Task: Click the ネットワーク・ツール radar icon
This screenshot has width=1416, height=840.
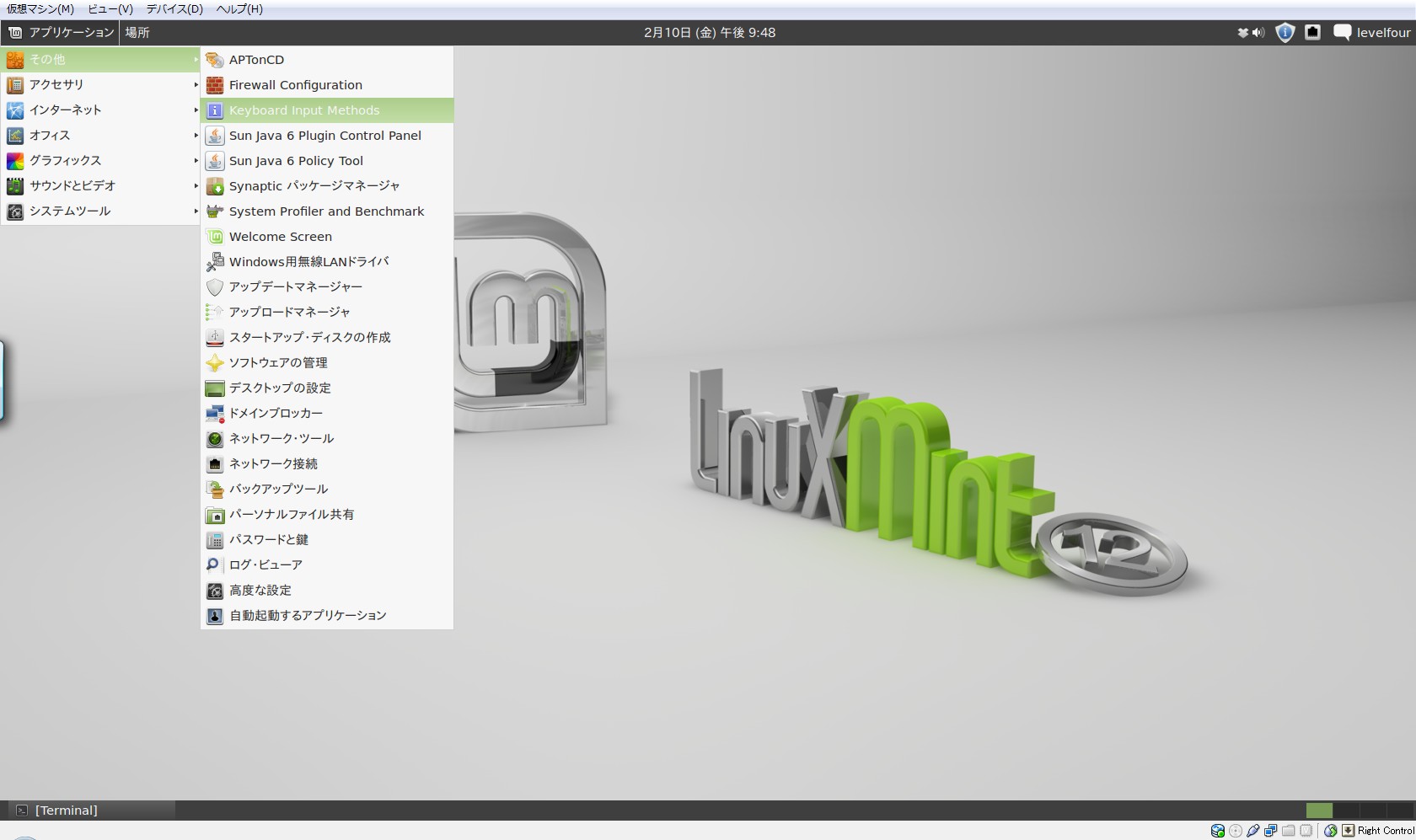Action: coord(215,439)
